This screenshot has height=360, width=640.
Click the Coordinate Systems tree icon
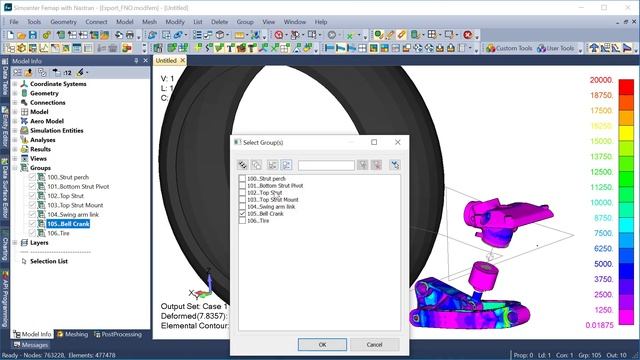tap(24, 84)
